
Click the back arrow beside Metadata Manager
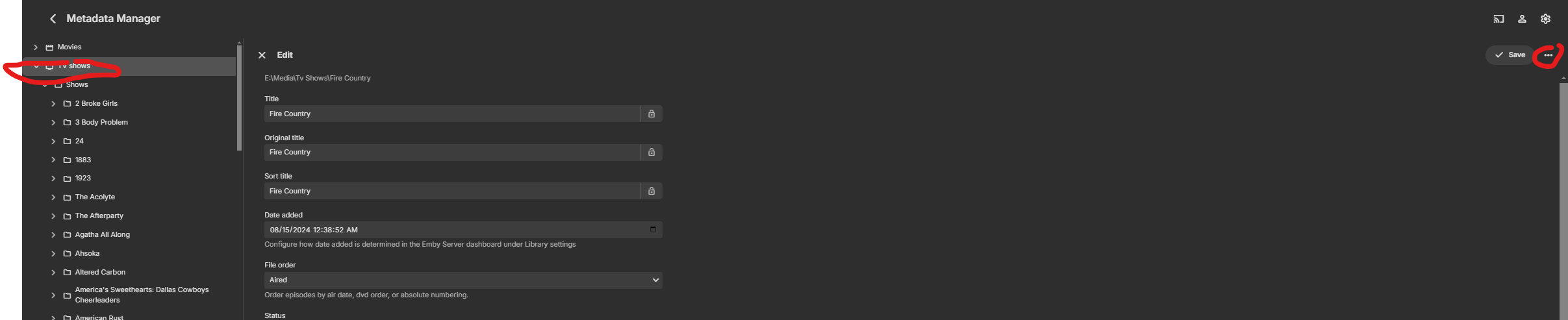[x=53, y=19]
